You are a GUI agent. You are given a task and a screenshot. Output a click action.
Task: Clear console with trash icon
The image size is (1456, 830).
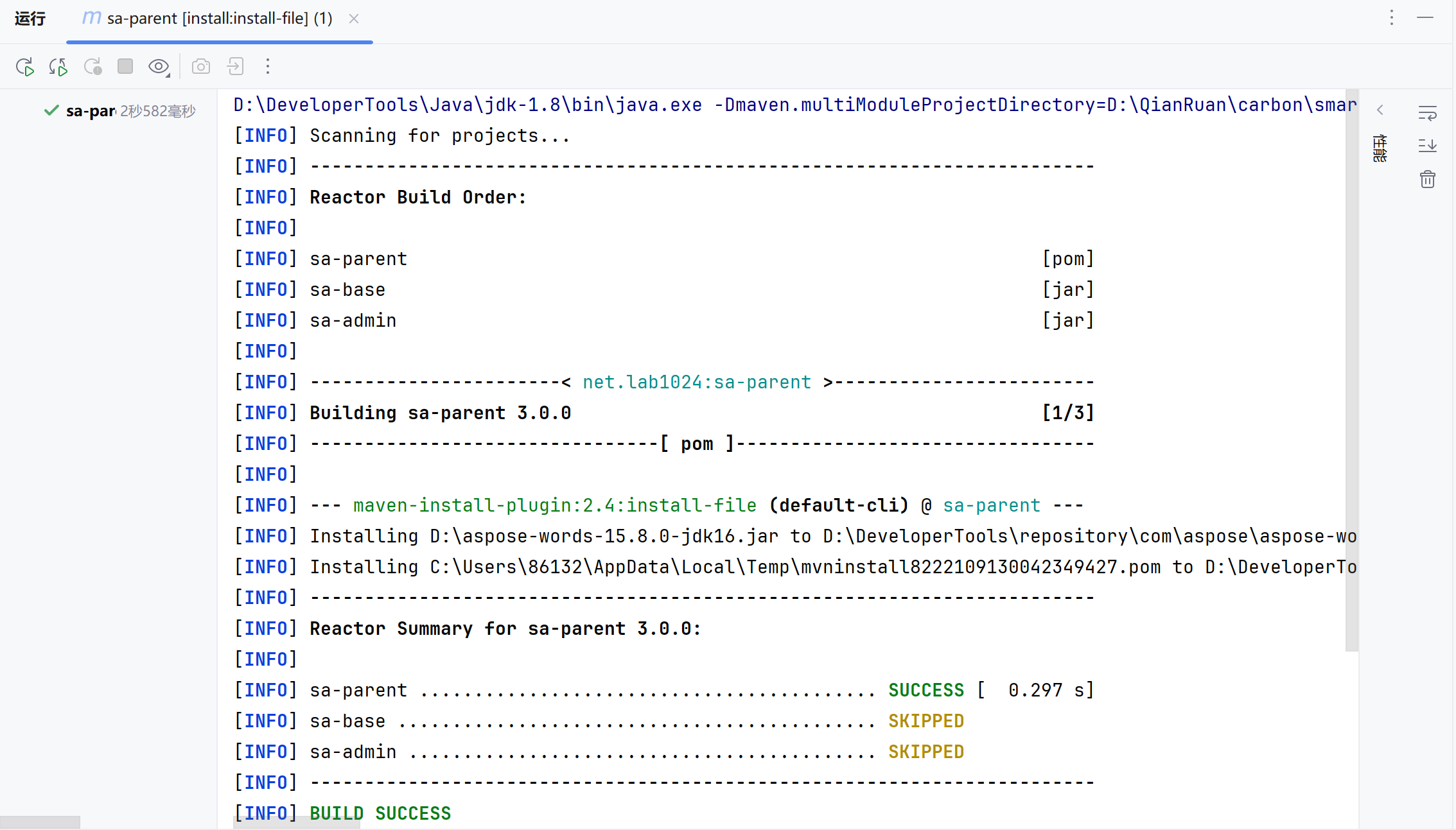point(1427,179)
